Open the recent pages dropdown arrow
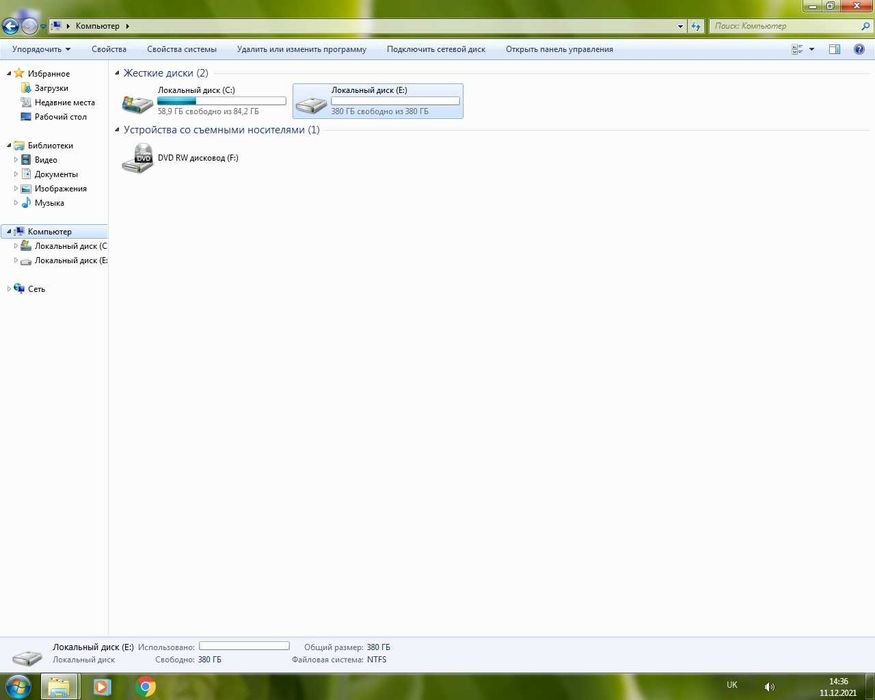 (x=43, y=26)
